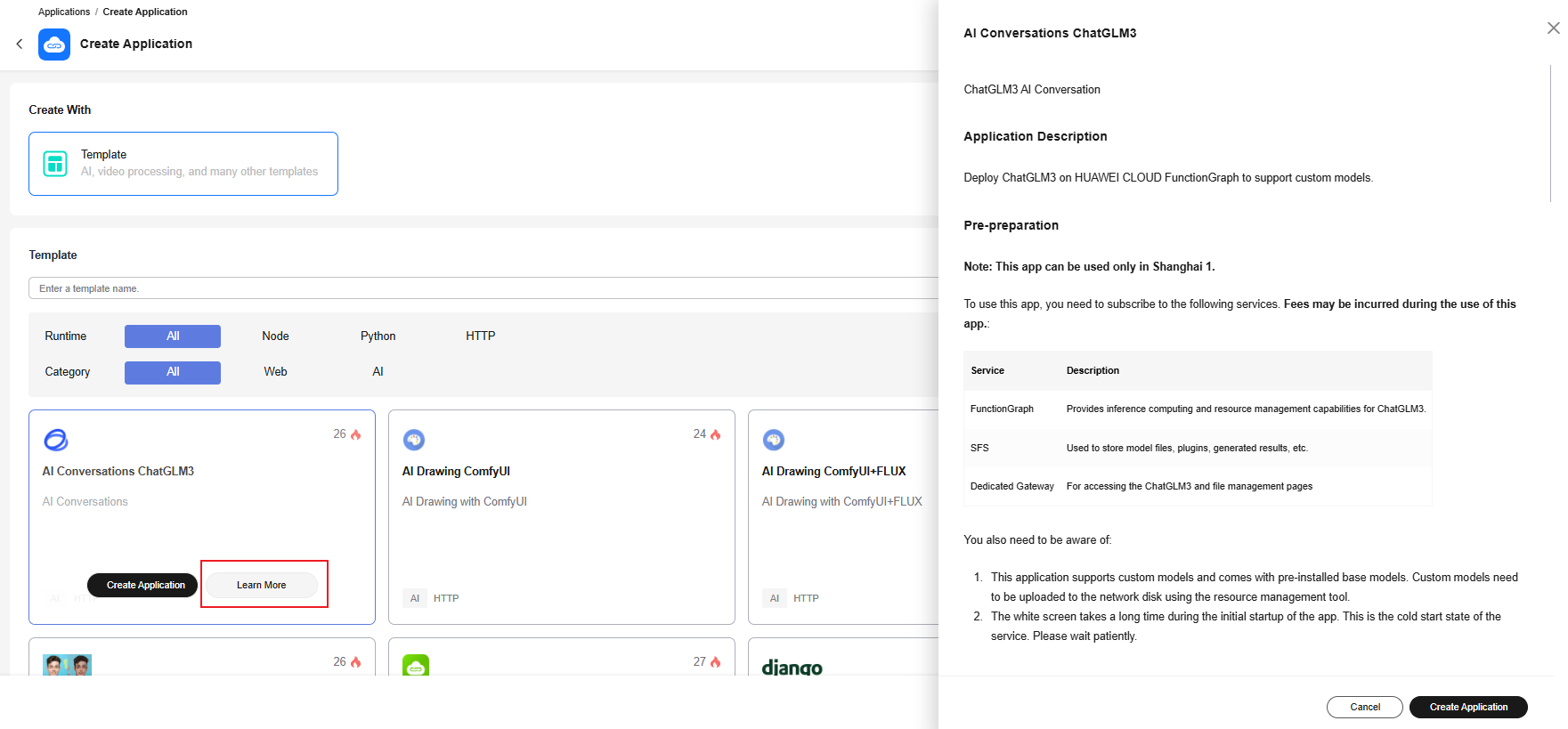1568x729 pixels.
Task: Click the two-faces thumbnail on bottom card
Action: click(68, 665)
